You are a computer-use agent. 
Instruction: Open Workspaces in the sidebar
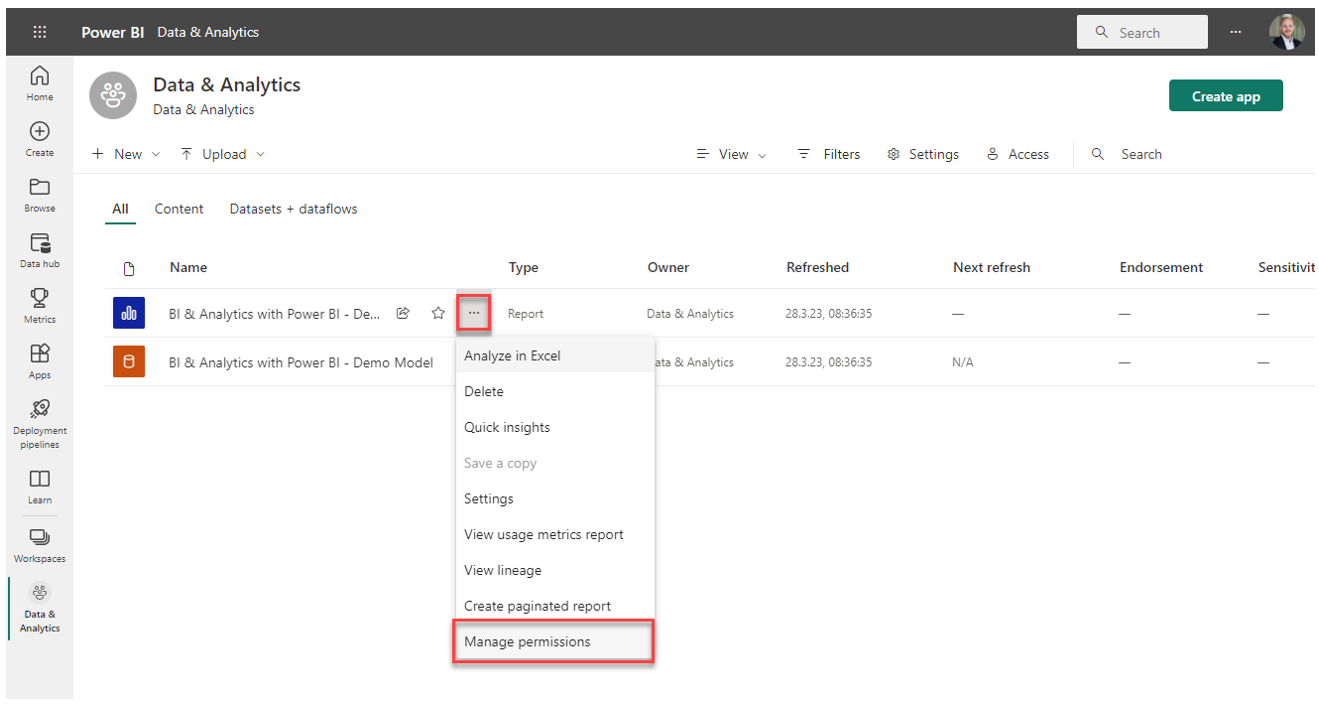40,546
